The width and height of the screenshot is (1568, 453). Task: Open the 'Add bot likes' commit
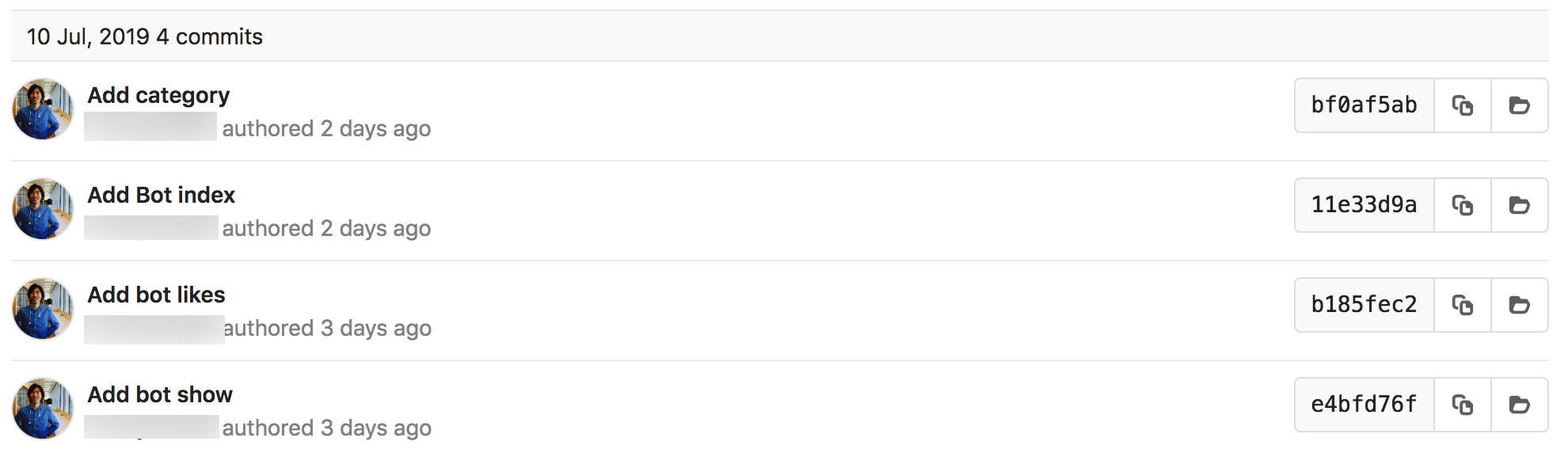156,295
